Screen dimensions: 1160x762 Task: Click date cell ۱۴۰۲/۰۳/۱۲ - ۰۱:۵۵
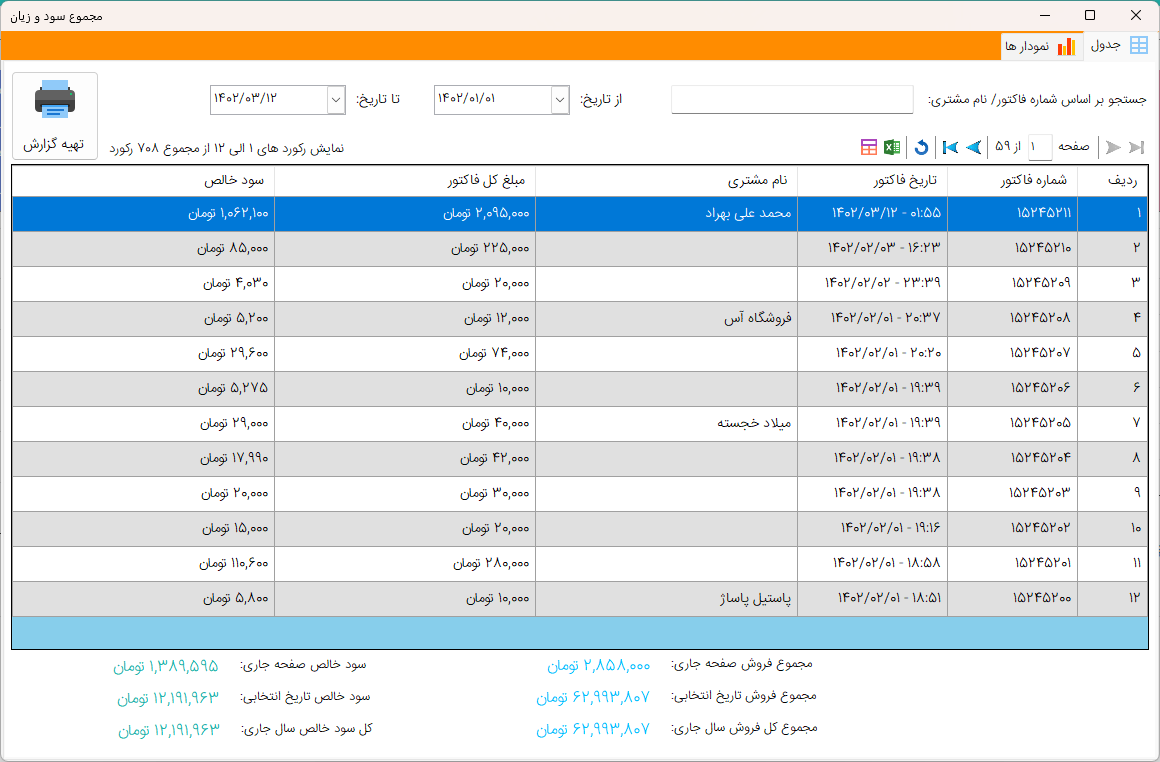pos(873,214)
